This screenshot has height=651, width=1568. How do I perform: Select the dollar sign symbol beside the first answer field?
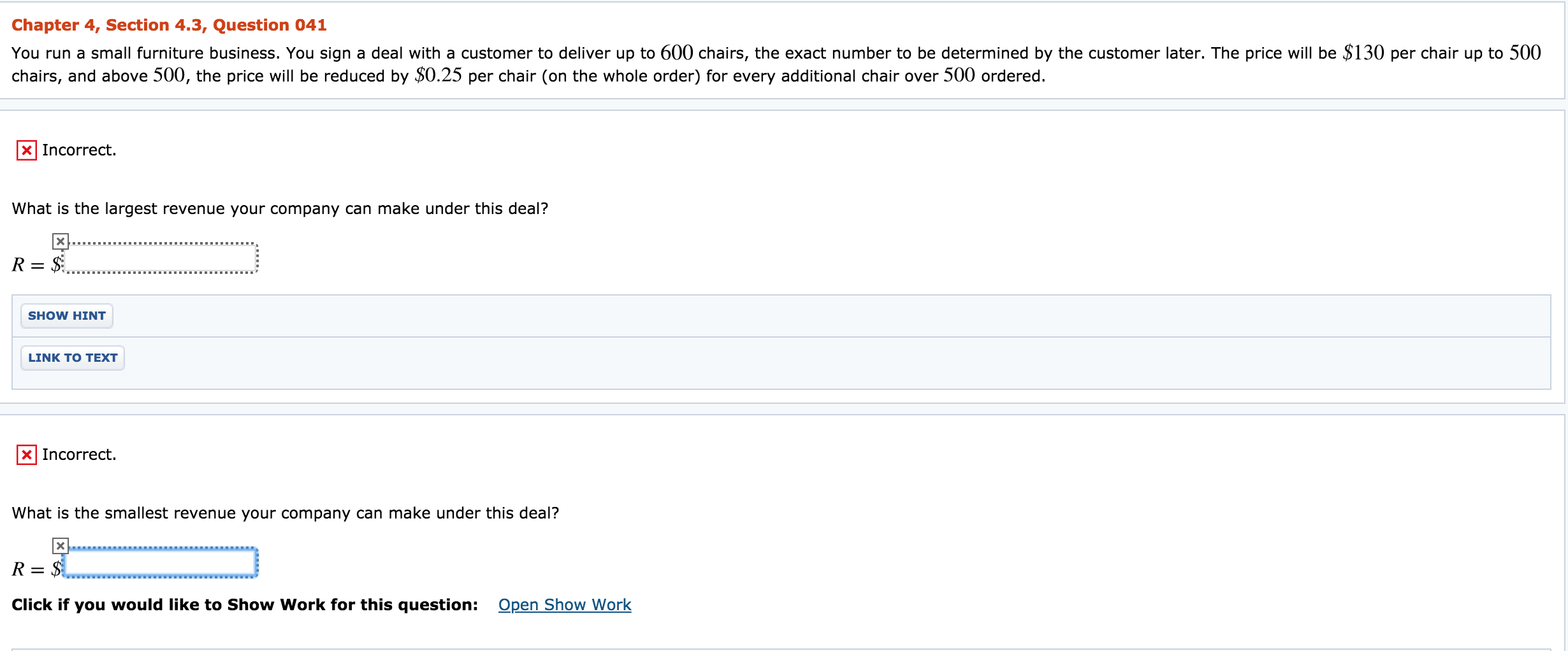[x=57, y=263]
